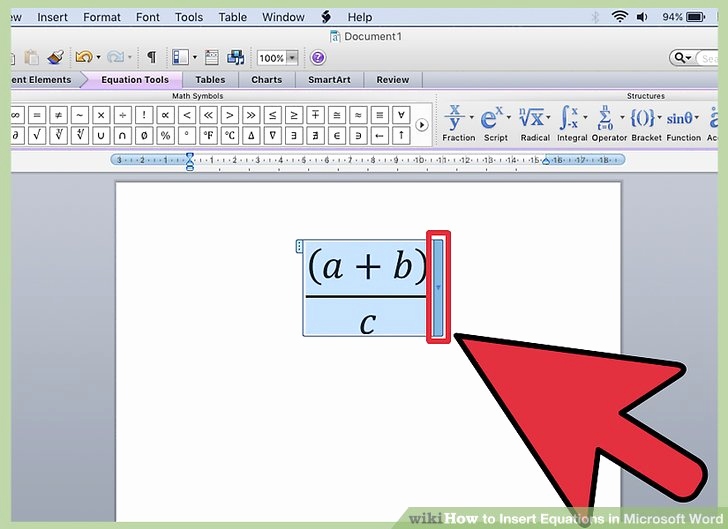Insert the identical-to triple bar symbol
The width and height of the screenshot is (728, 529).
tap(380, 115)
